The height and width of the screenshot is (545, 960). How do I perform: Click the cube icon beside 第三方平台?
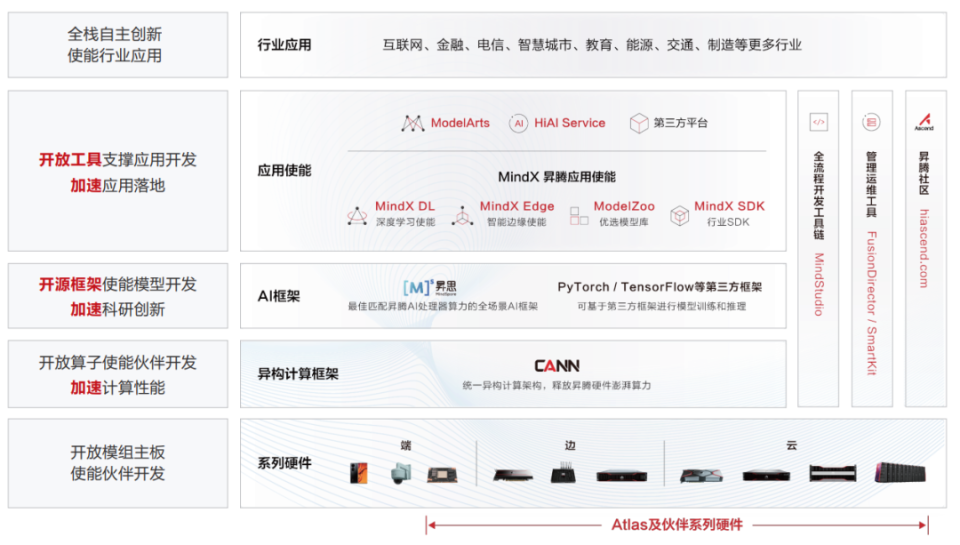(639, 123)
